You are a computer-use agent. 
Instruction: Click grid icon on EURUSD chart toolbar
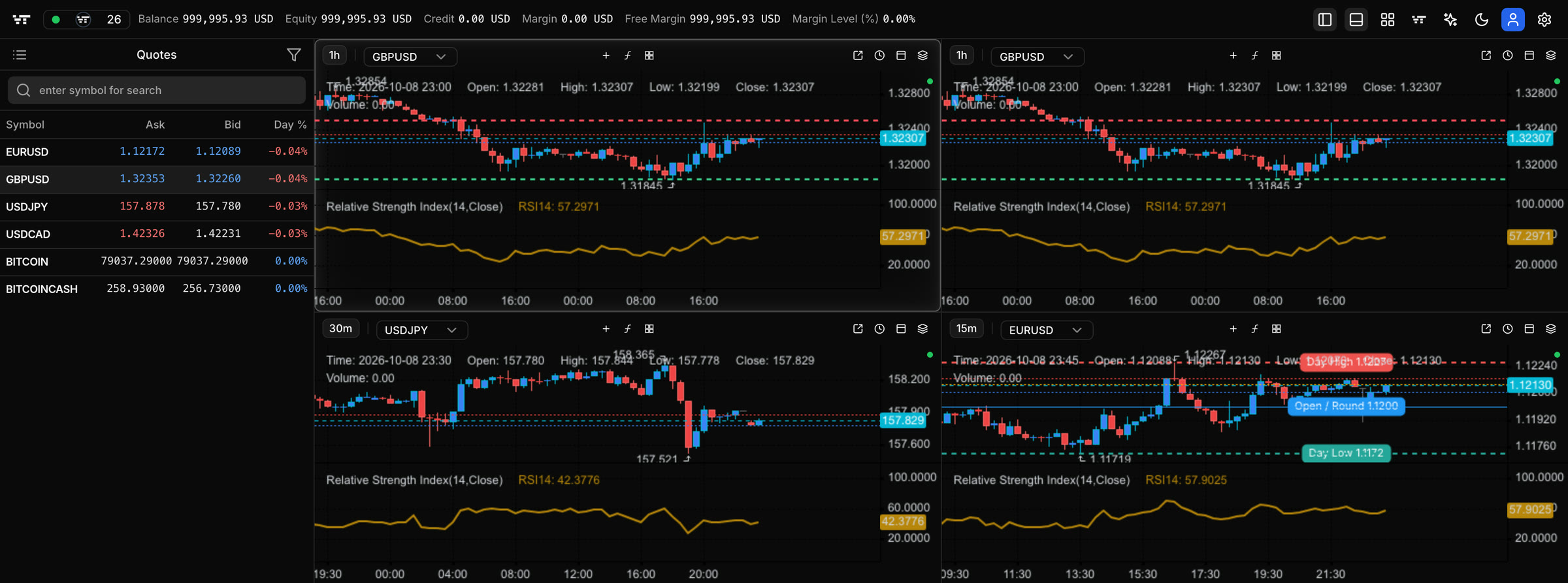(1276, 329)
